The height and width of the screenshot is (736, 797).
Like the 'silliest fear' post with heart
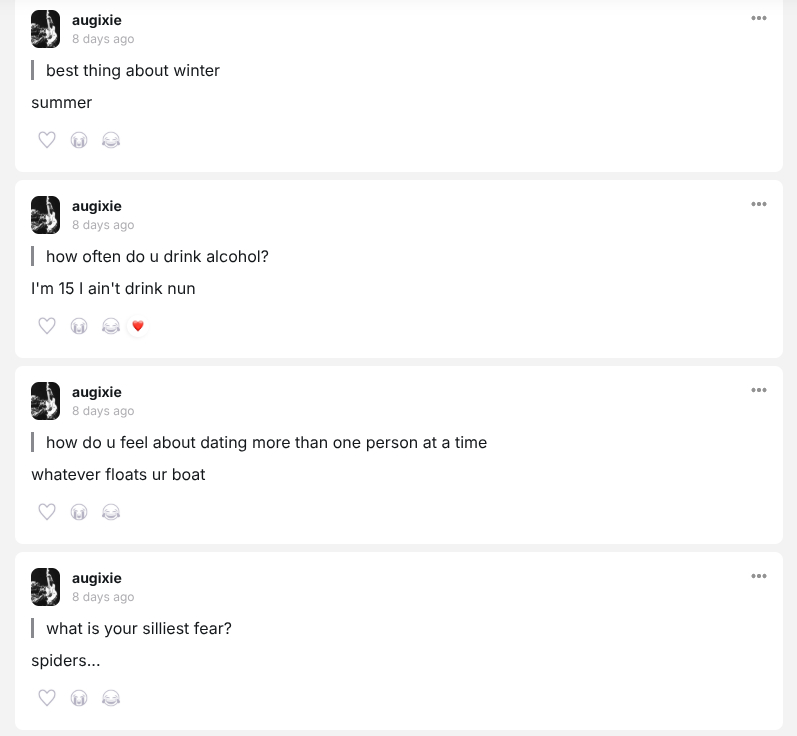click(x=47, y=698)
